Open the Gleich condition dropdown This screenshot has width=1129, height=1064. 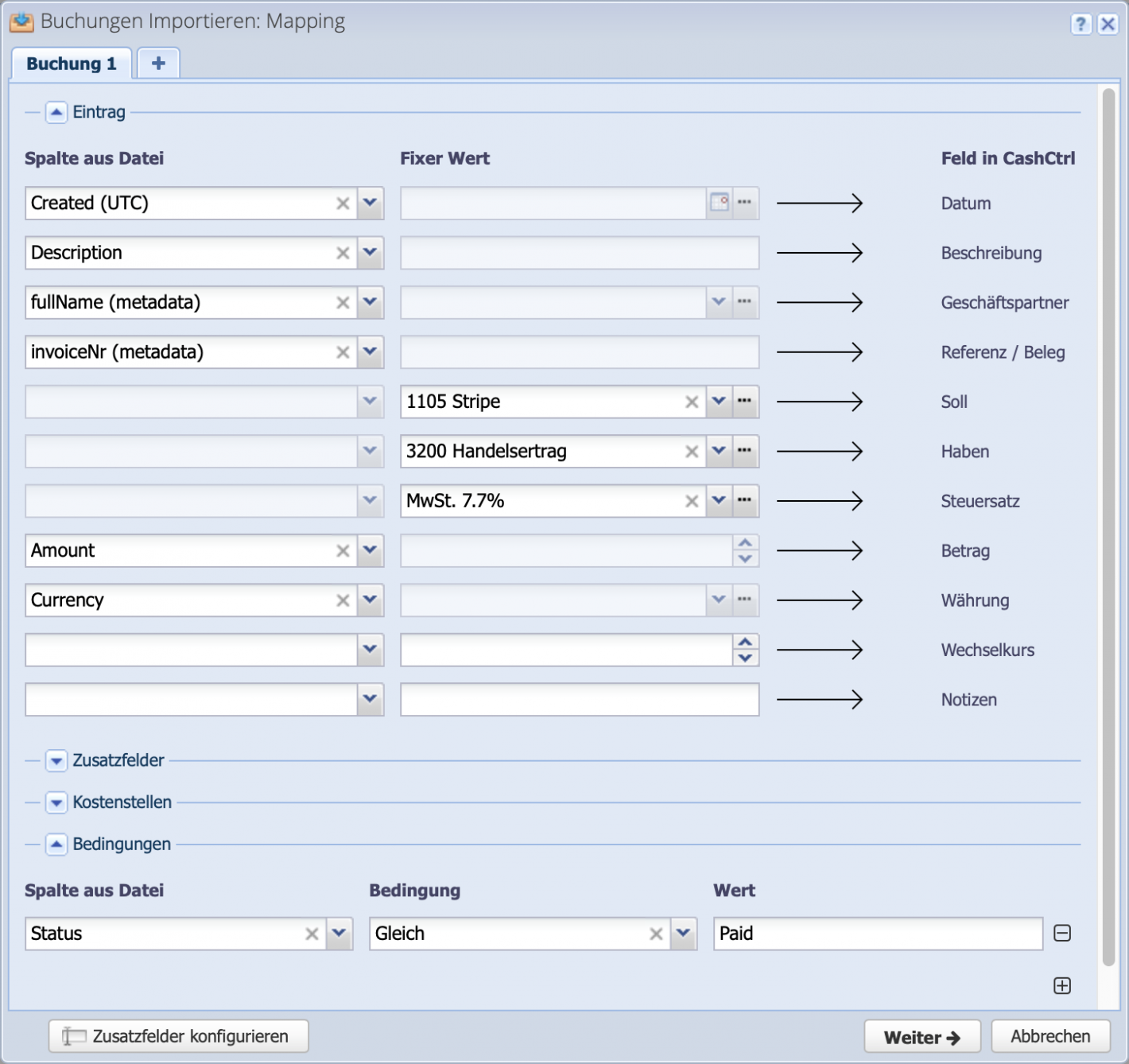(684, 934)
